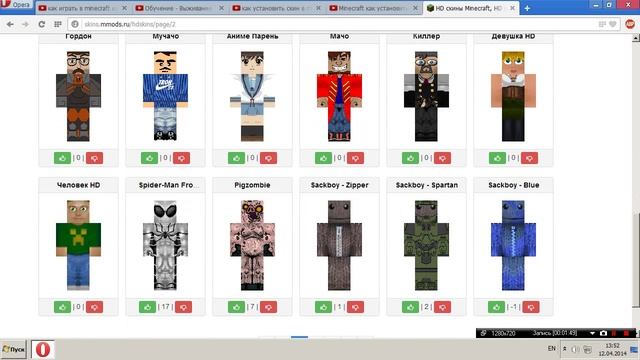Like the Pigzombie skin
This screenshot has width=640, height=360.
(x=236, y=307)
